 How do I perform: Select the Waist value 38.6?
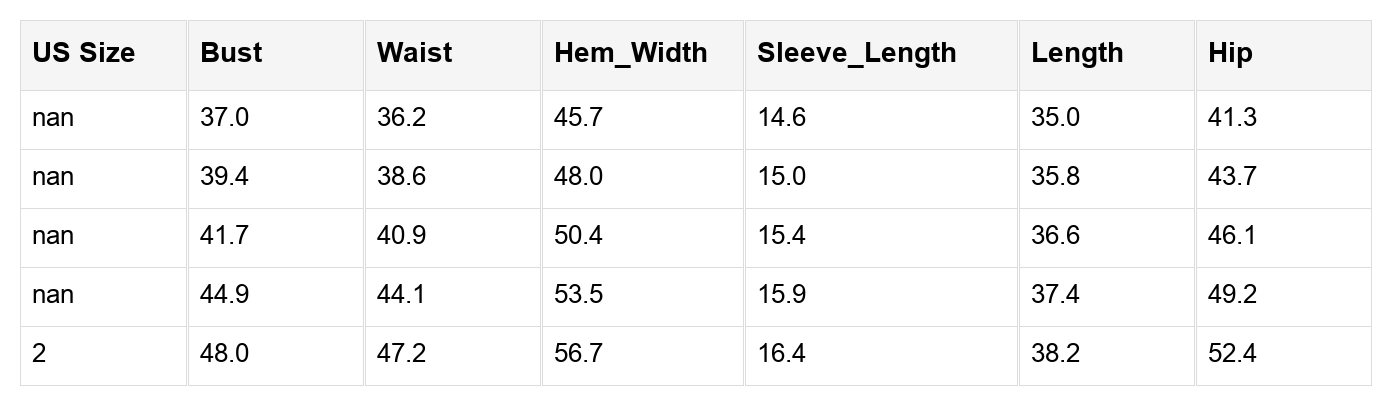tap(401, 177)
